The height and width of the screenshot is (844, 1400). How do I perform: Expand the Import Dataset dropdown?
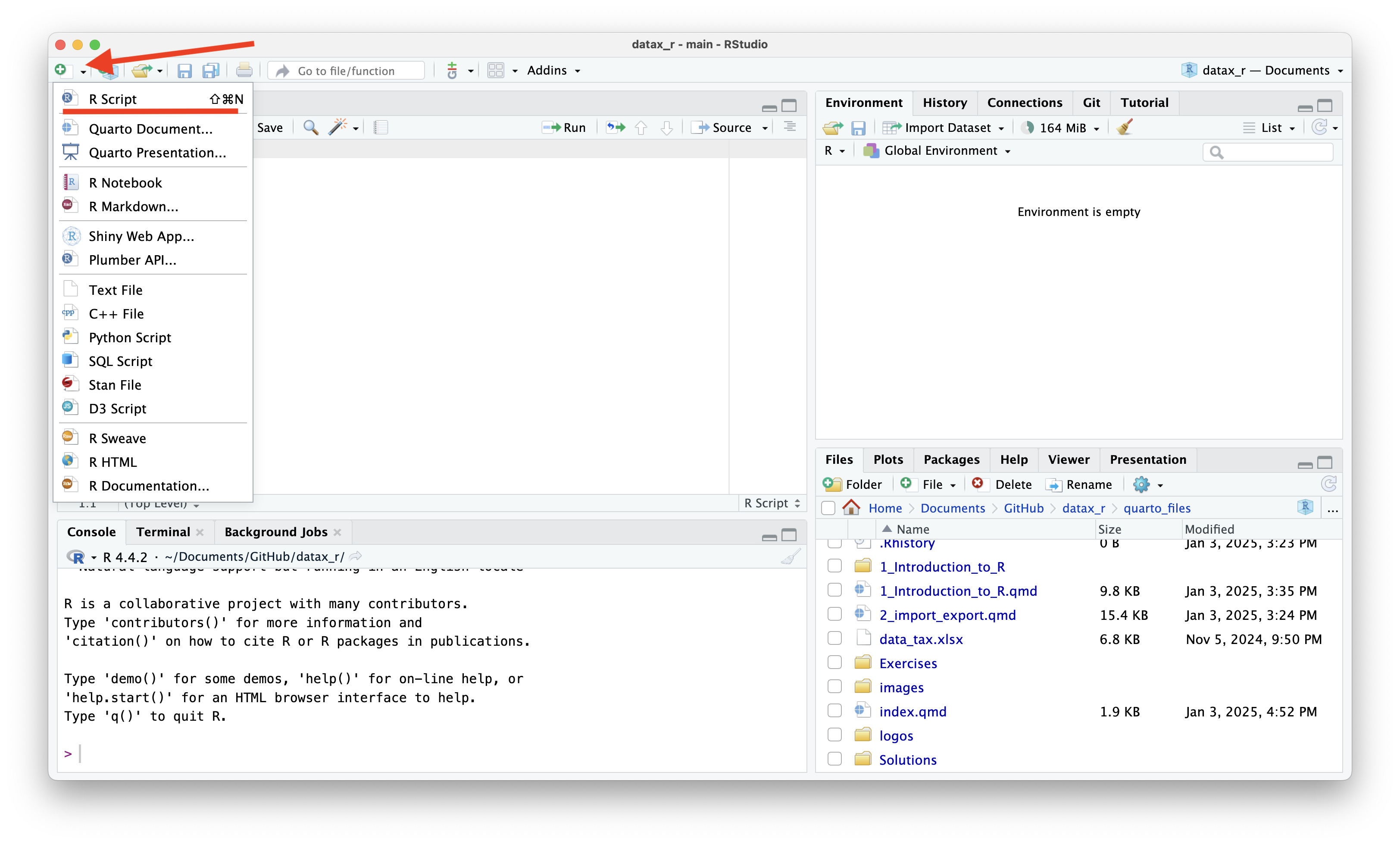948,128
